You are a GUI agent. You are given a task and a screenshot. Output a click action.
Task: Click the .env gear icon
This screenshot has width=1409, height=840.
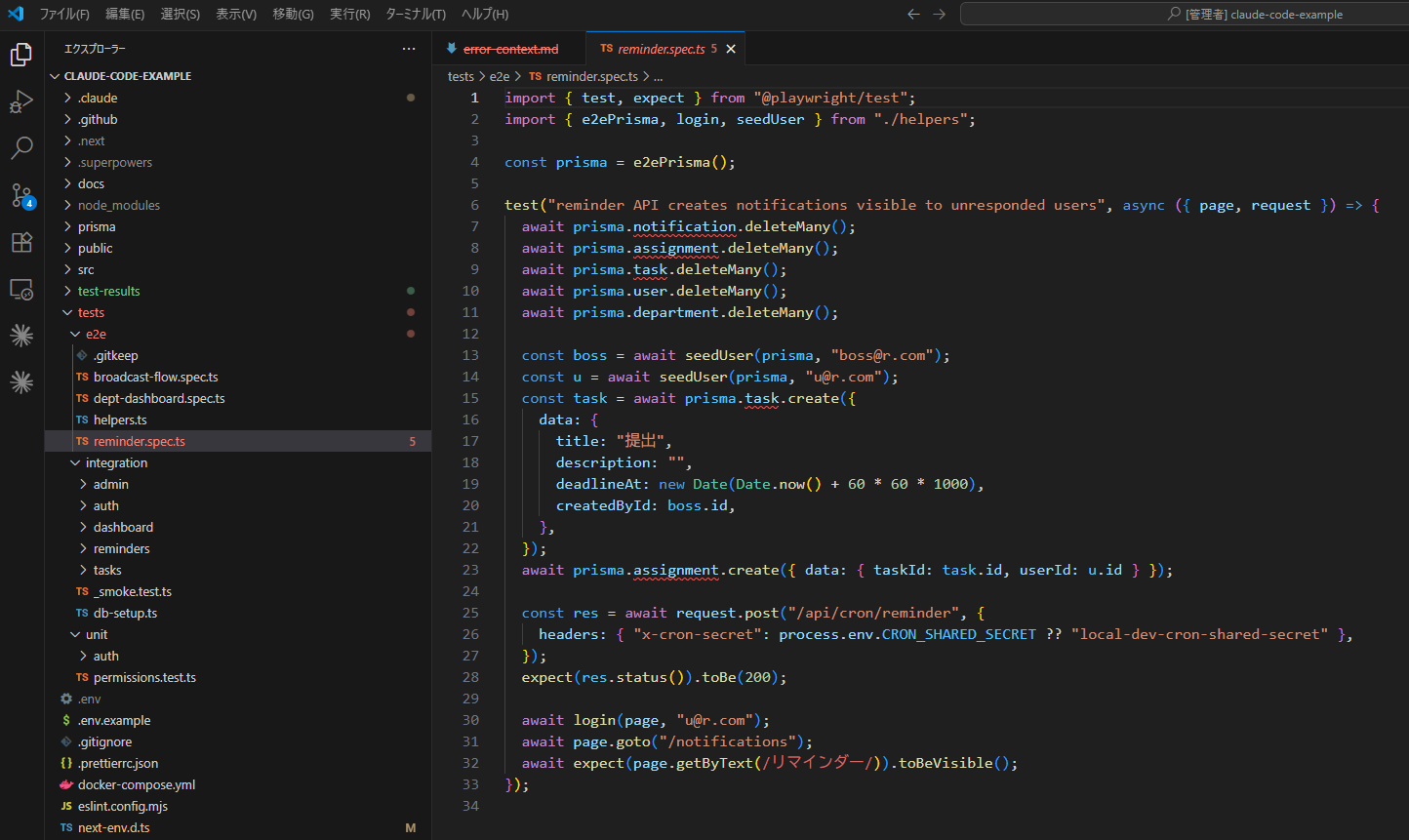66,699
